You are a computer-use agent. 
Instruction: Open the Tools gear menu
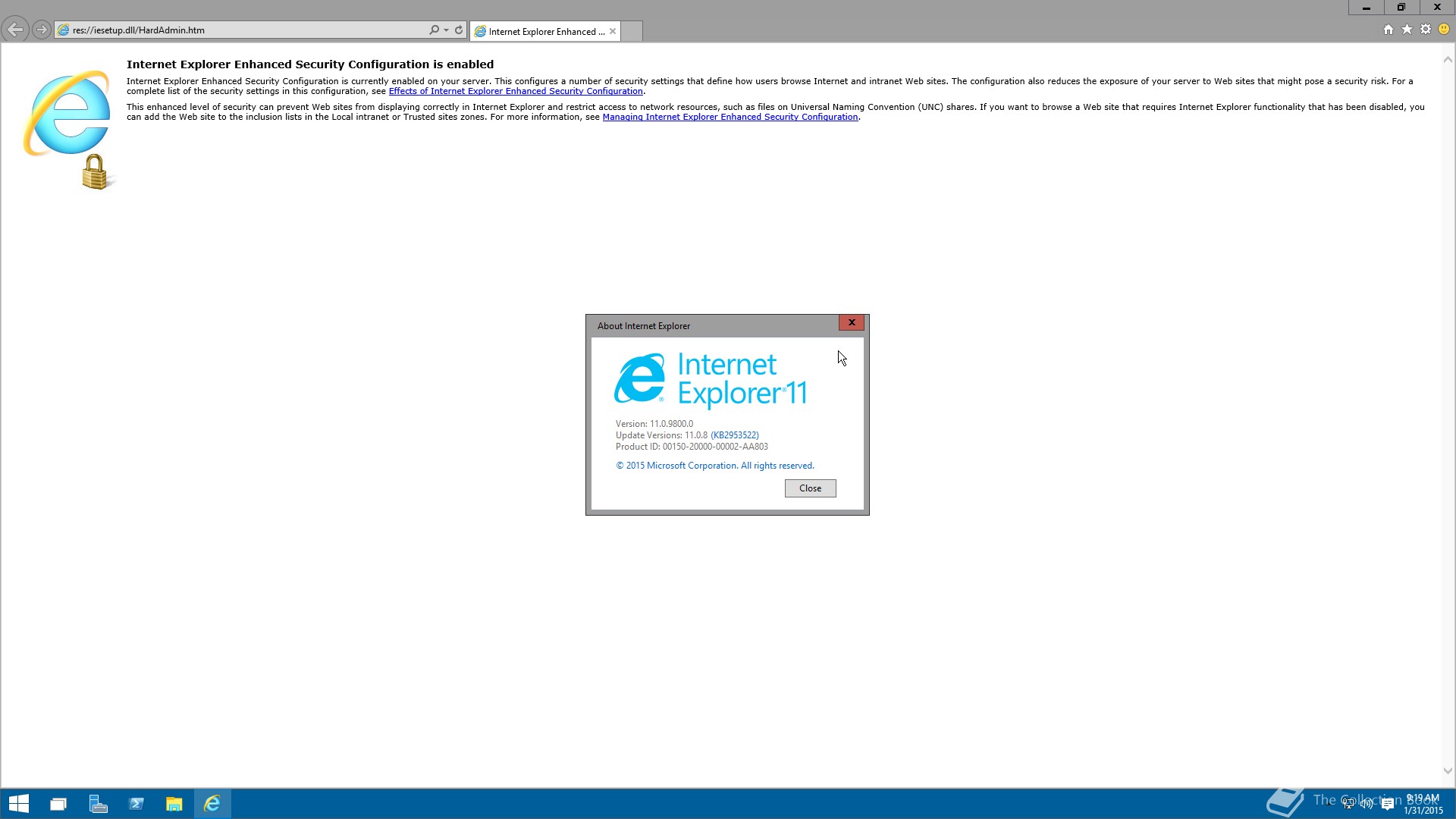point(1426,29)
